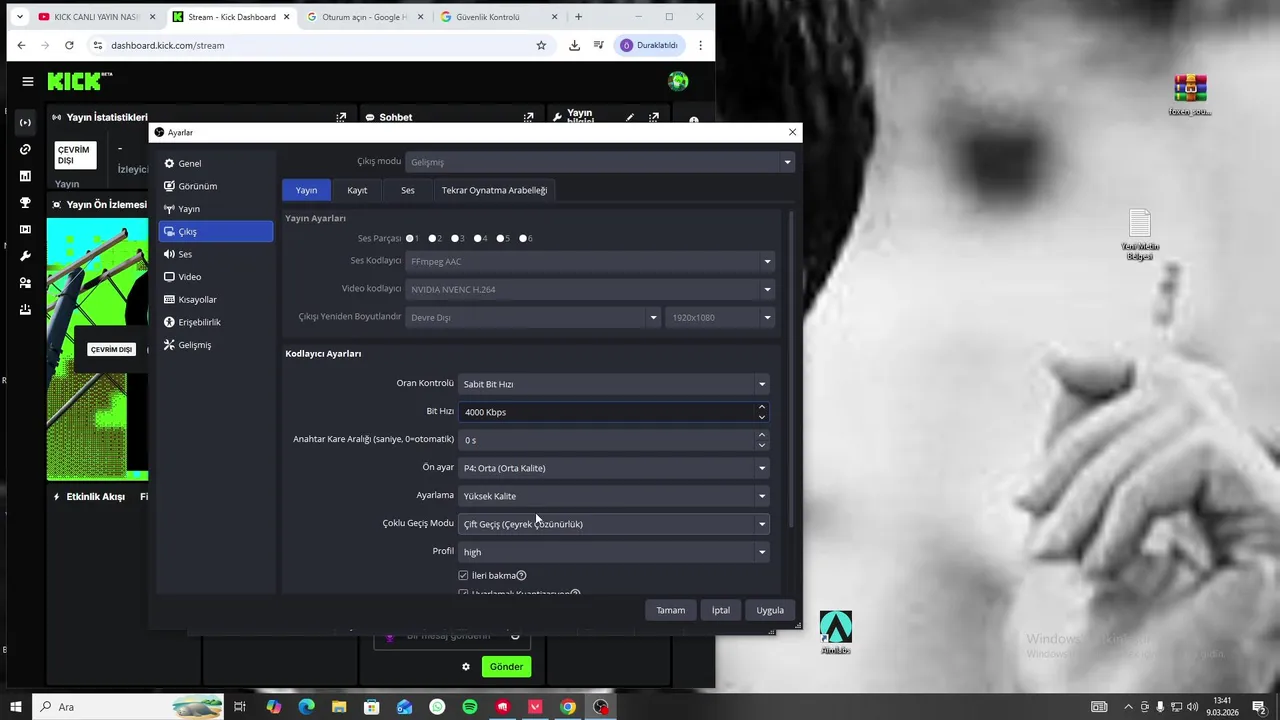Select audio track 3 radio button
Screen dimensions: 1280x720
[457, 238]
